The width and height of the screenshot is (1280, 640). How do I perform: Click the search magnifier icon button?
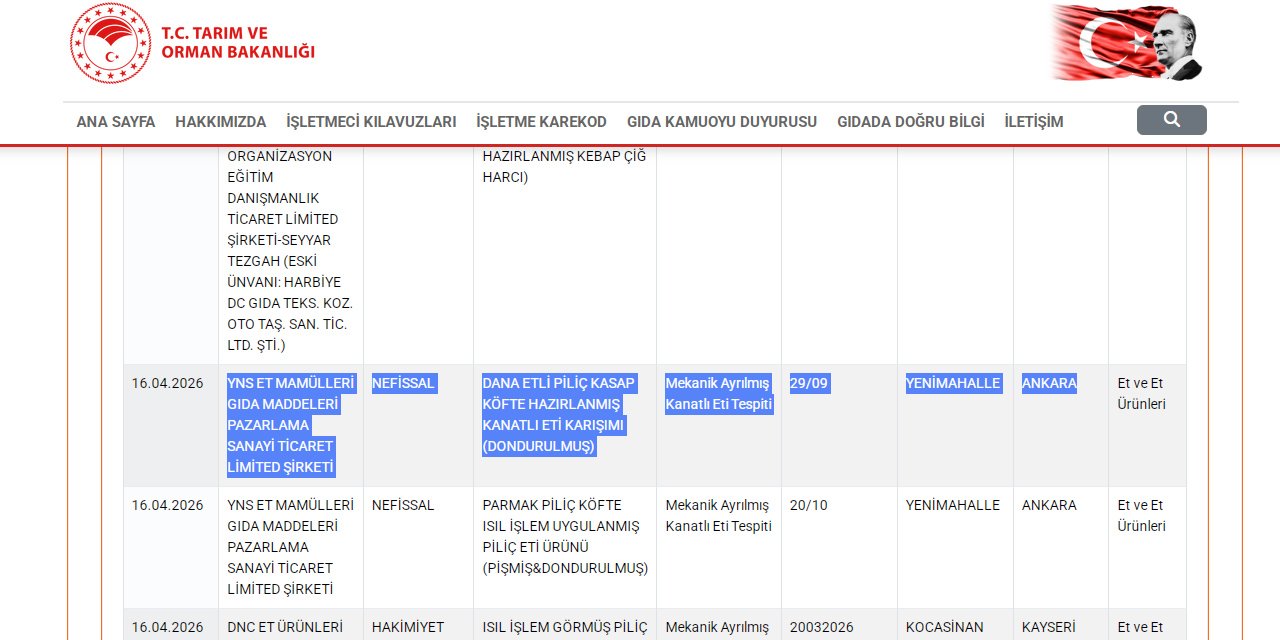(1171, 120)
